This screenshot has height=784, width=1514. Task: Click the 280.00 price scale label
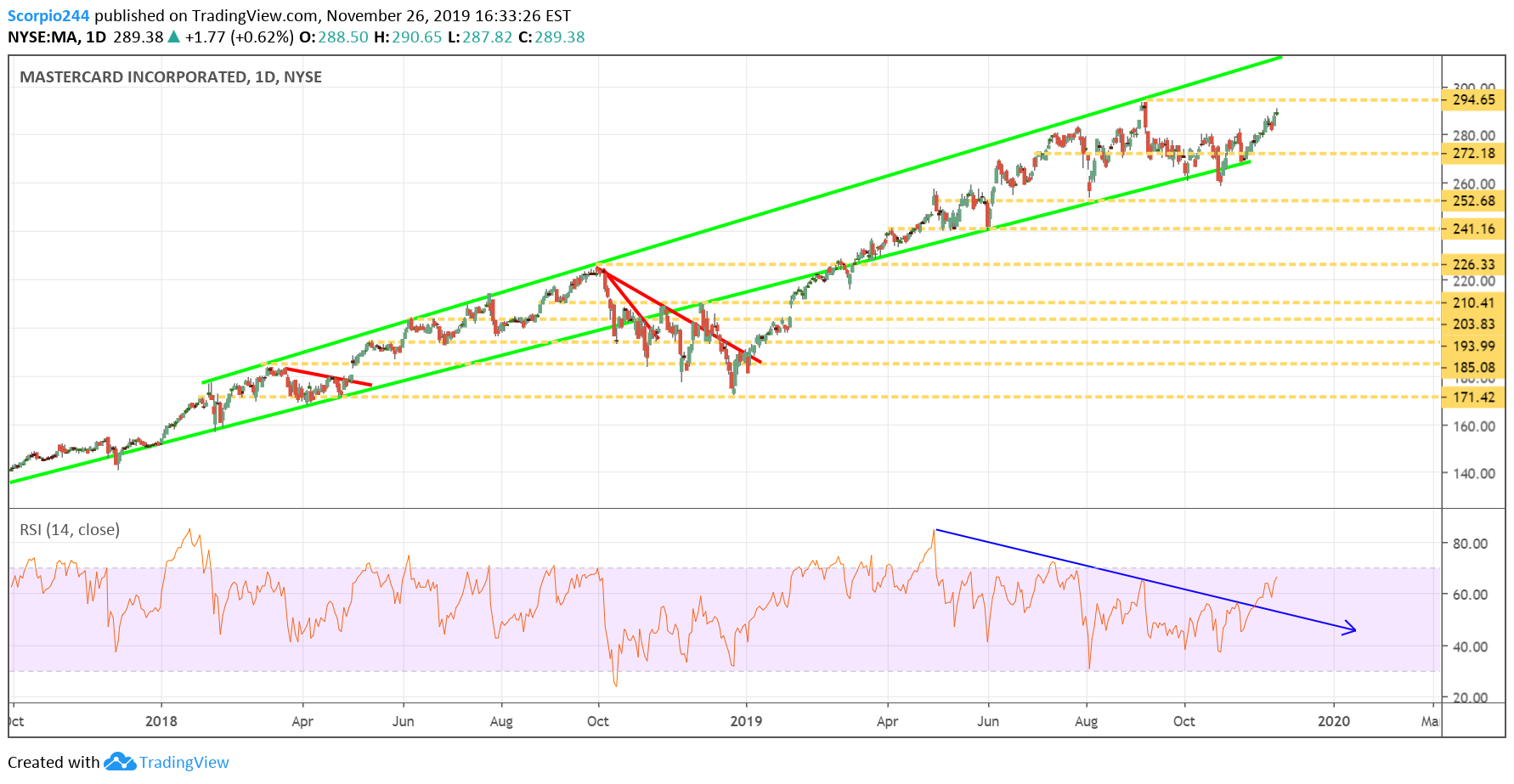coord(1473,135)
